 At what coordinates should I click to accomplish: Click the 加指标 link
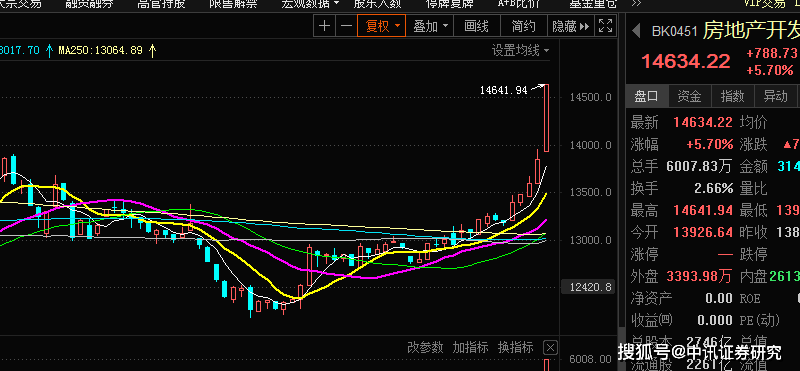(x=470, y=348)
